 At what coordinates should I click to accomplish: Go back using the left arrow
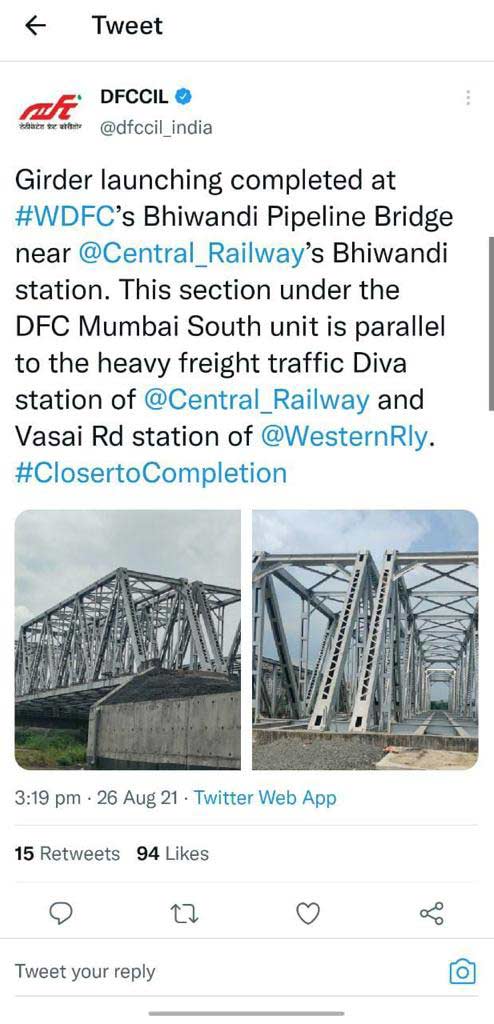pos(35,25)
